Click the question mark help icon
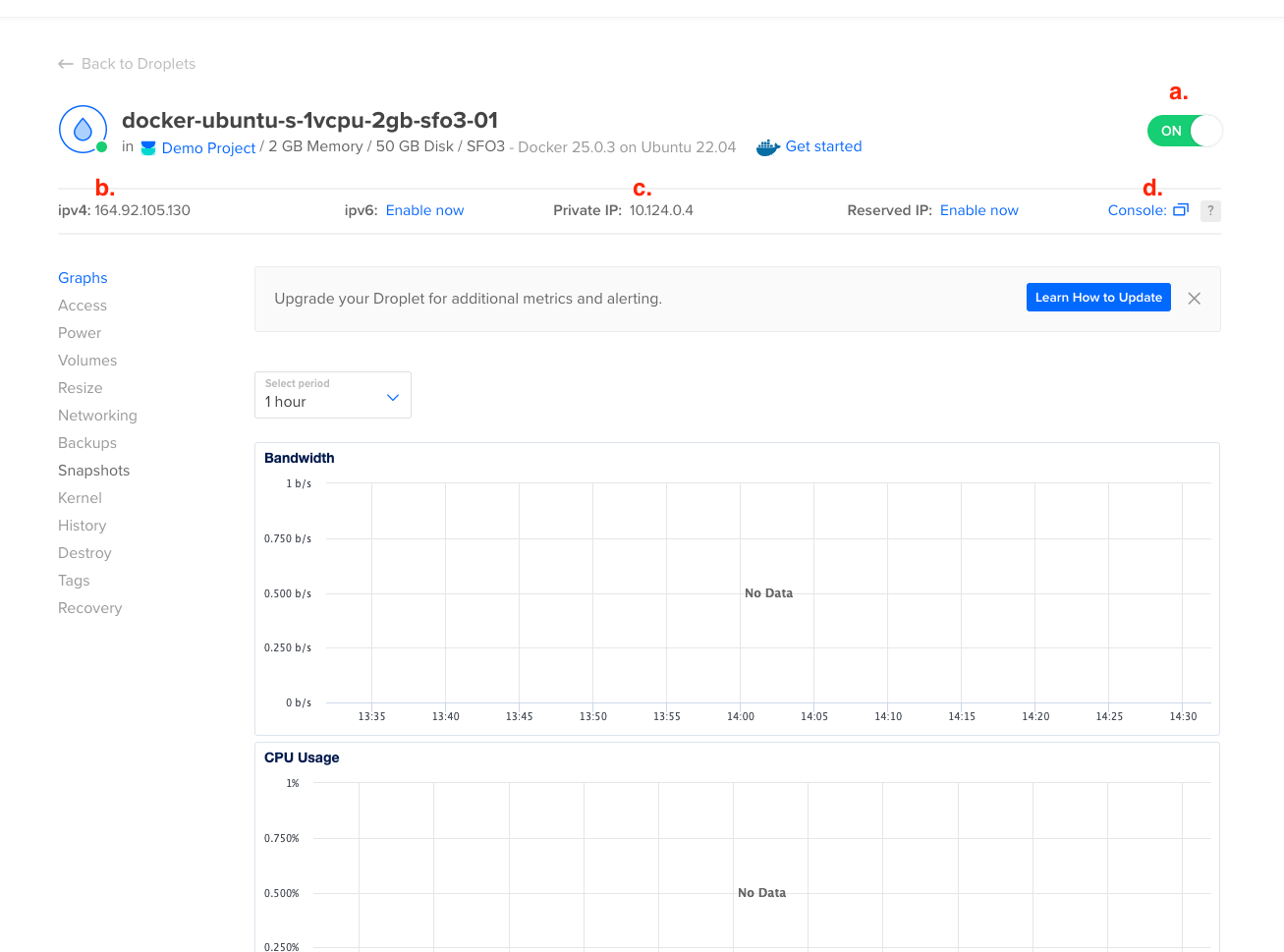 (1210, 210)
